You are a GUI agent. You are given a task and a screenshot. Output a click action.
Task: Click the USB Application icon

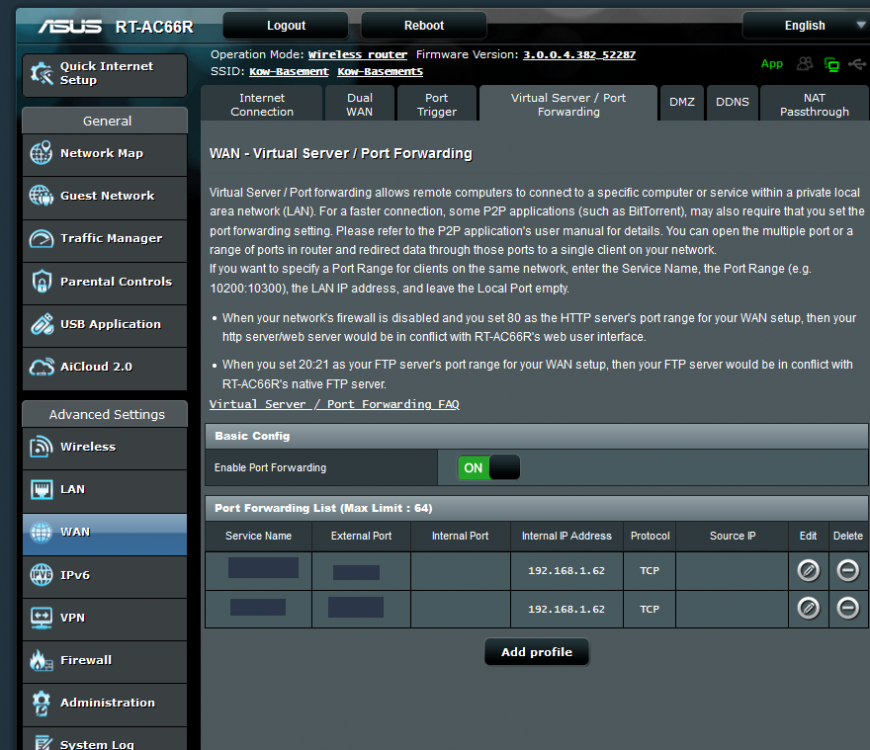pyautogui.click(x=42, y=324)
